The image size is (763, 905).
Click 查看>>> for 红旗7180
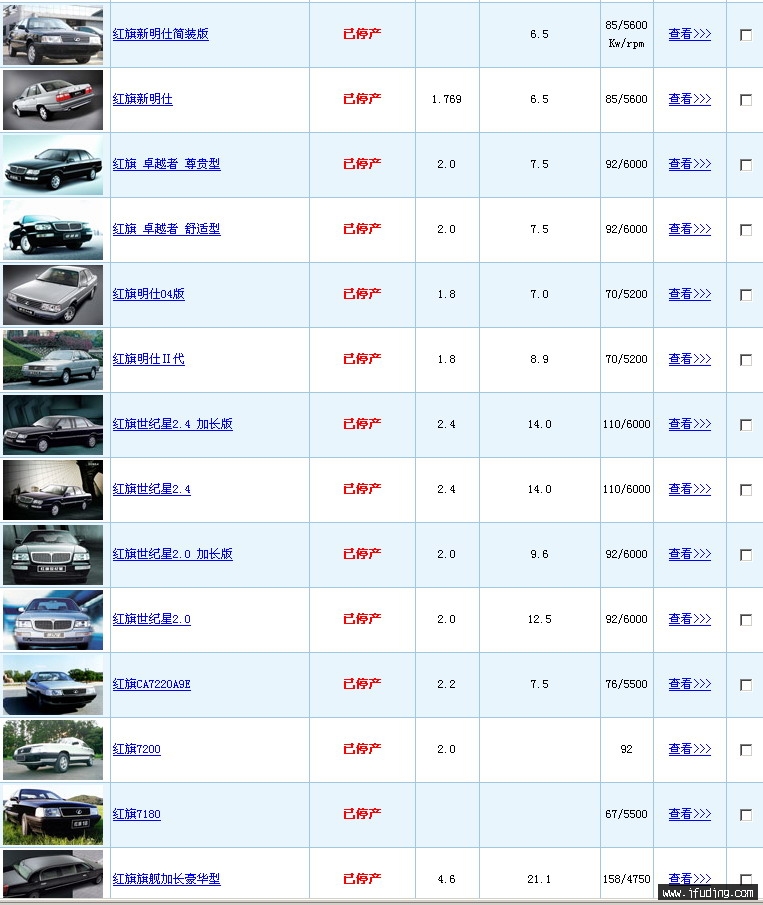click(x=690, y=814)
